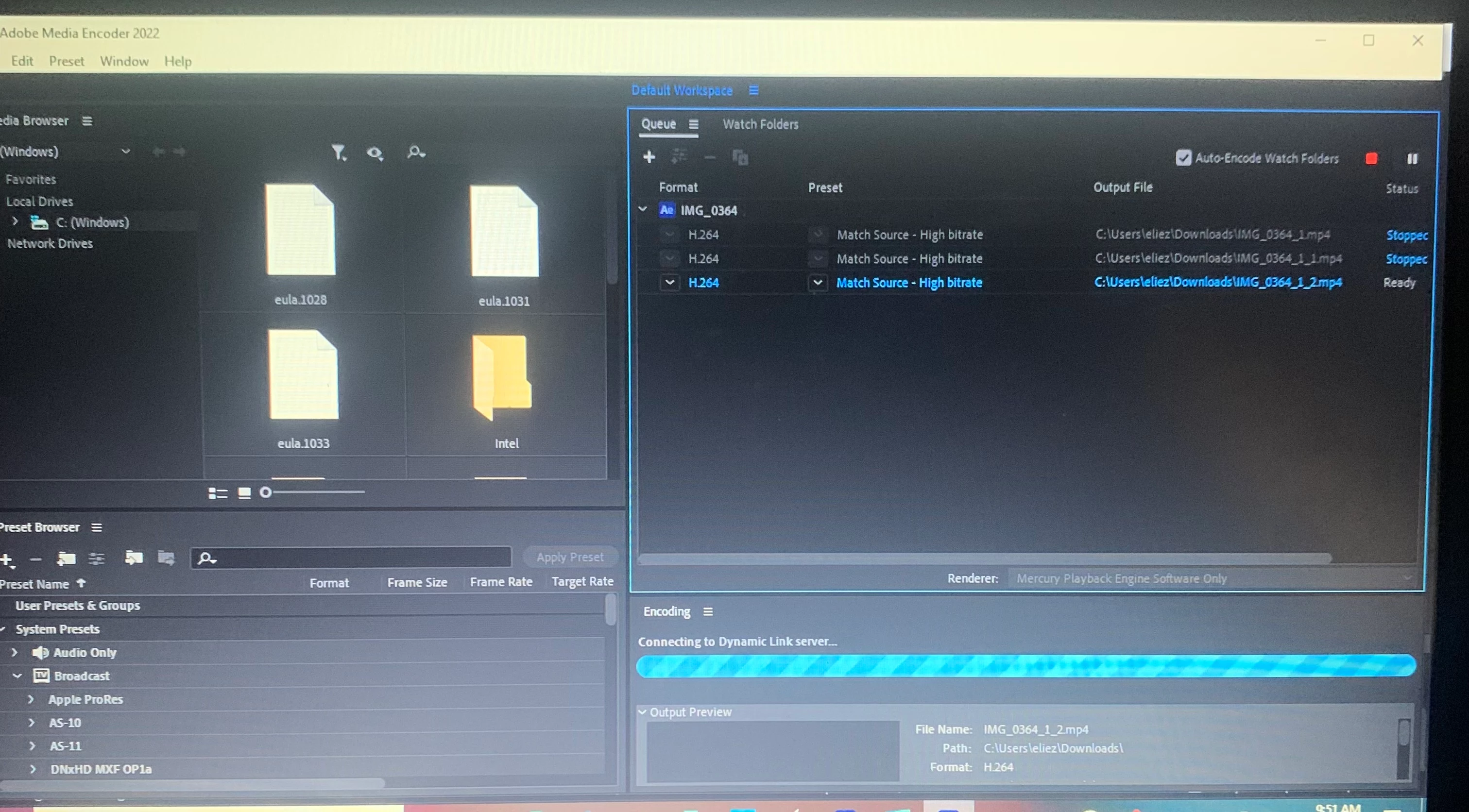This screenshot has height=812, width=1469.
Task: Open format dropdown for the Ready H.264 row
Action: (670, 282)
